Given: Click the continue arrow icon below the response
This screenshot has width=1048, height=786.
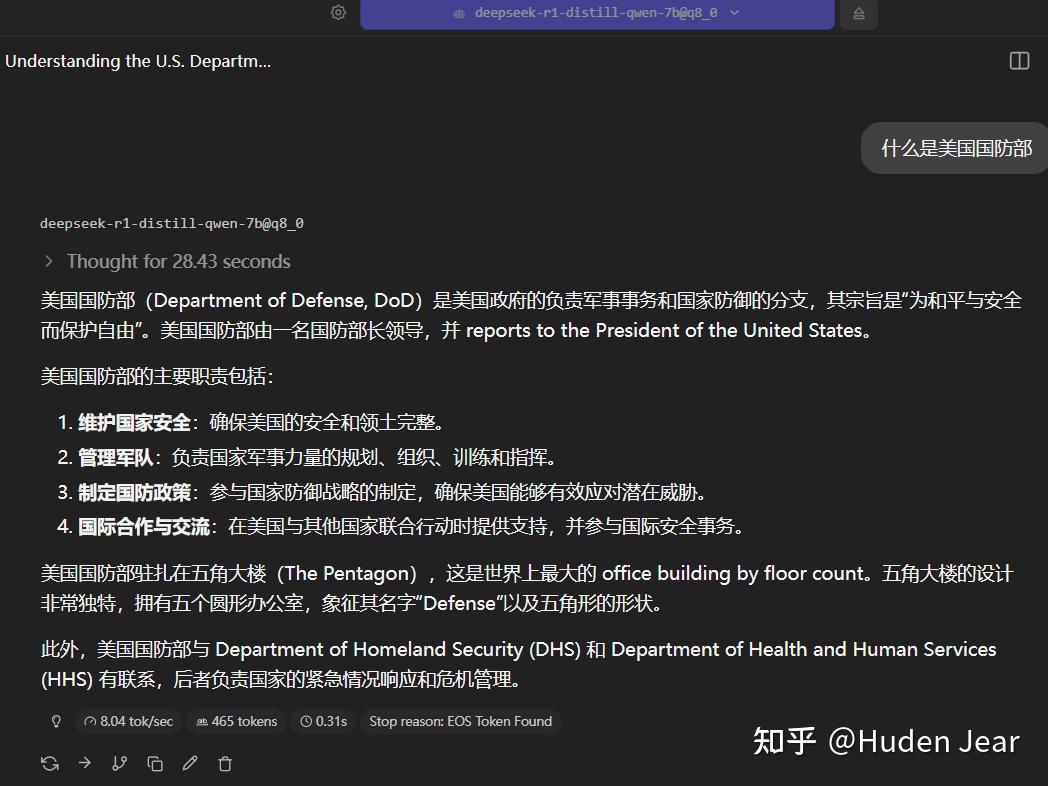Looking at the screenshot, I should click(x=85, y=763).
